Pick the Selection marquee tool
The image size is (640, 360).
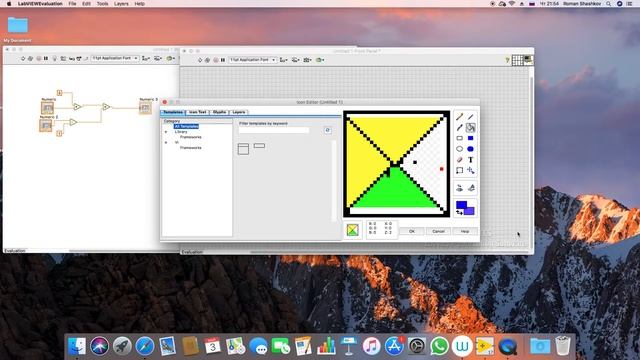(460, 170)
